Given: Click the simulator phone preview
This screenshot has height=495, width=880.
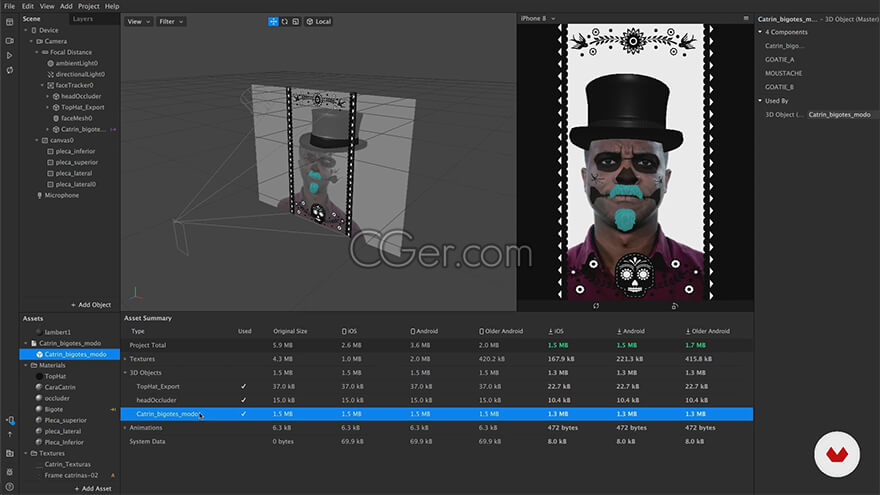Looking at the screenshot, I should pos(635,162).
